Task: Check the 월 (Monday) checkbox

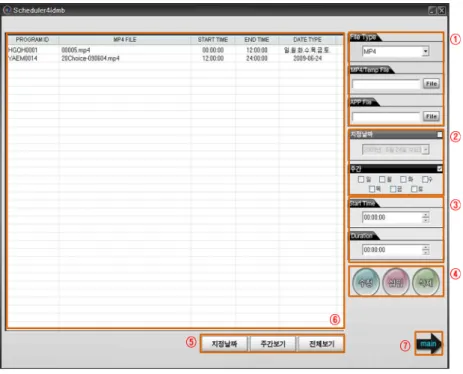Action: click(382, 179)
